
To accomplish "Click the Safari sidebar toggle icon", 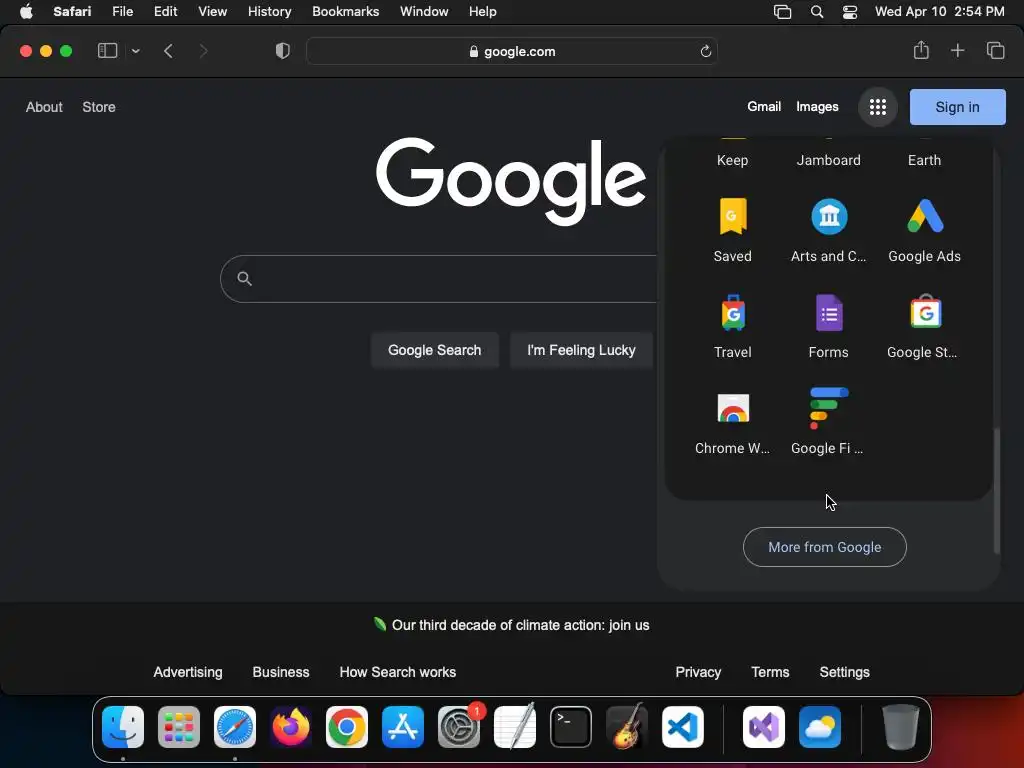I will point(107,51).
